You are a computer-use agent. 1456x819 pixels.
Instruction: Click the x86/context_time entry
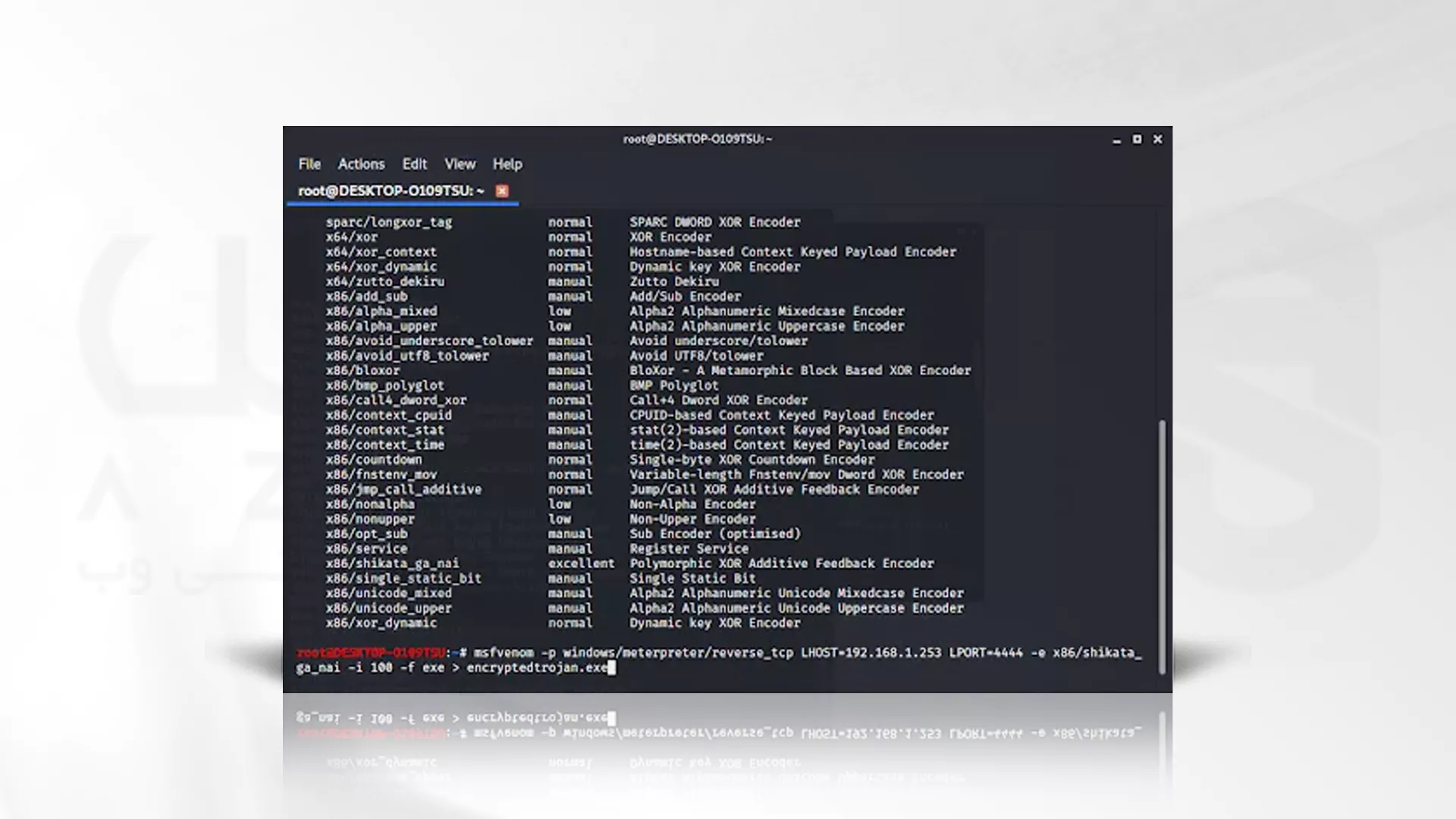point(385,444)
